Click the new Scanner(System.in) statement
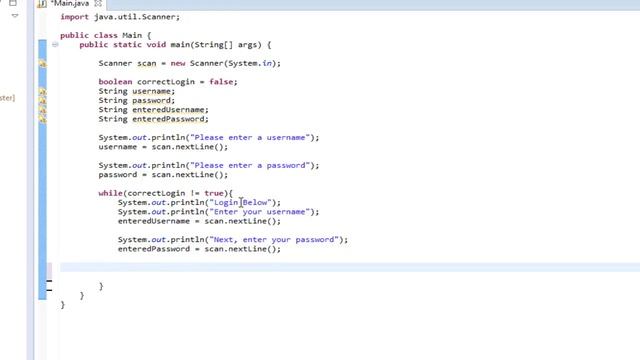Image resolution: width=640 pixels, height=360 pixels. [x=189, y=63]
